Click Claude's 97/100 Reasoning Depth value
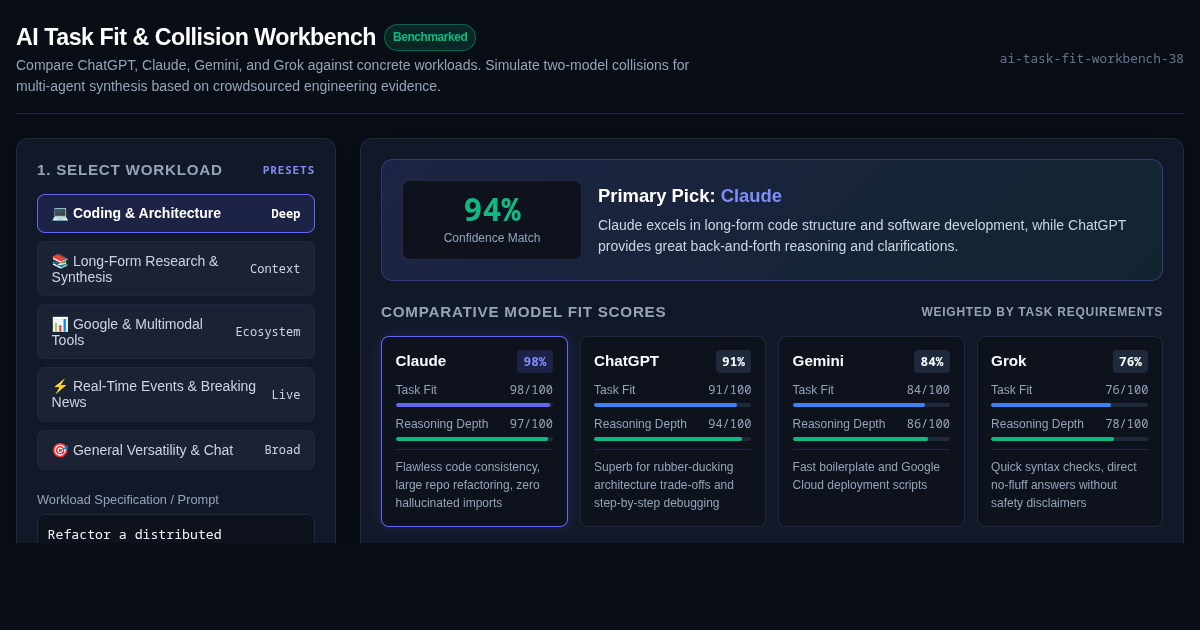The height and width of the screenshot is (630, 1200). pos(531,424)
